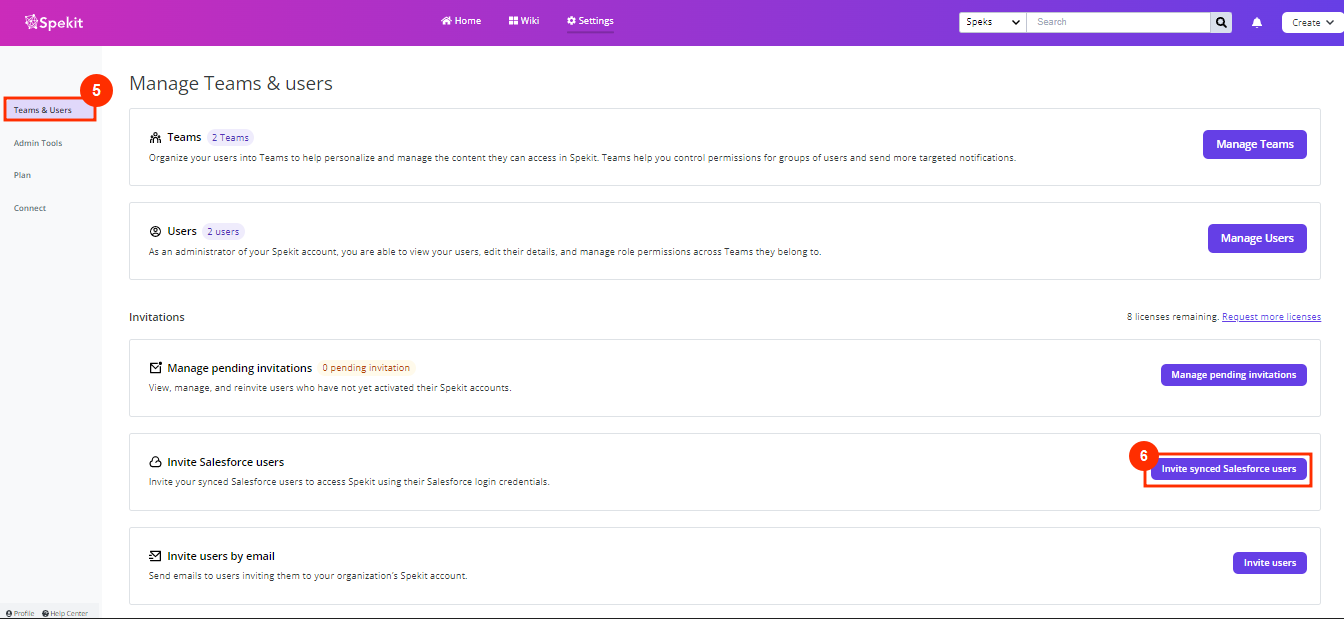Click the 'Manage pending invitations' card title
Image resolution: width=1344 pixels, height=619 pixels.
240,368
